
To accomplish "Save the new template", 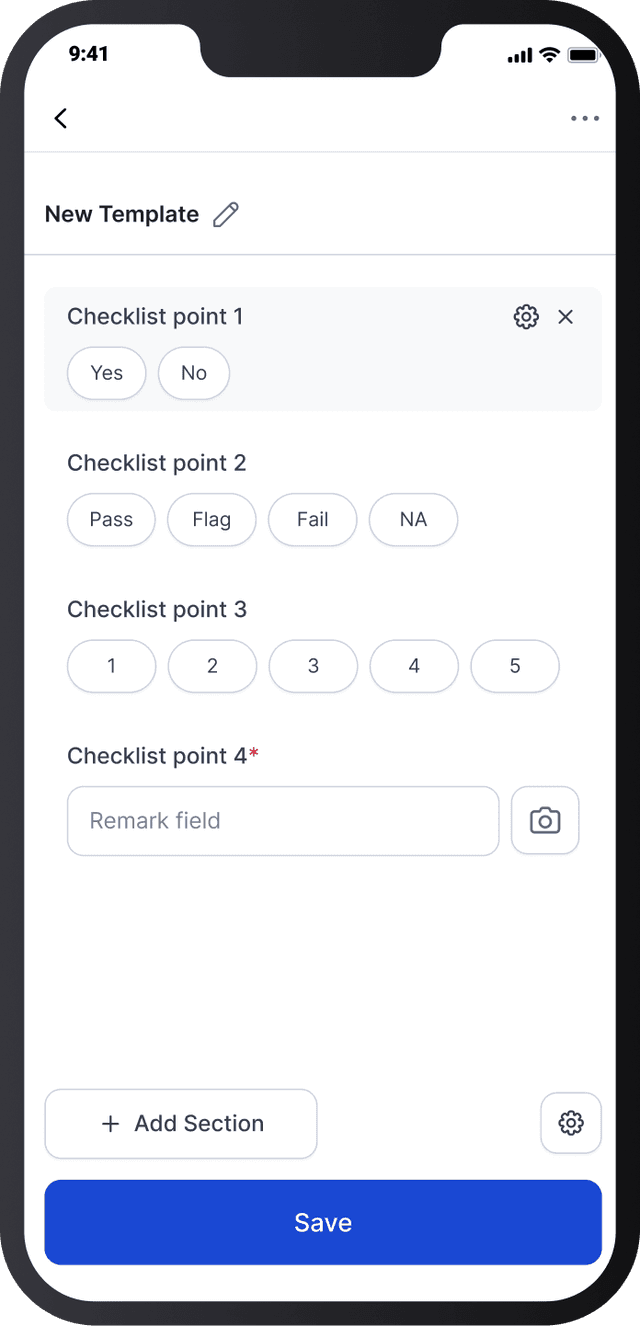I will point(322,1222).
